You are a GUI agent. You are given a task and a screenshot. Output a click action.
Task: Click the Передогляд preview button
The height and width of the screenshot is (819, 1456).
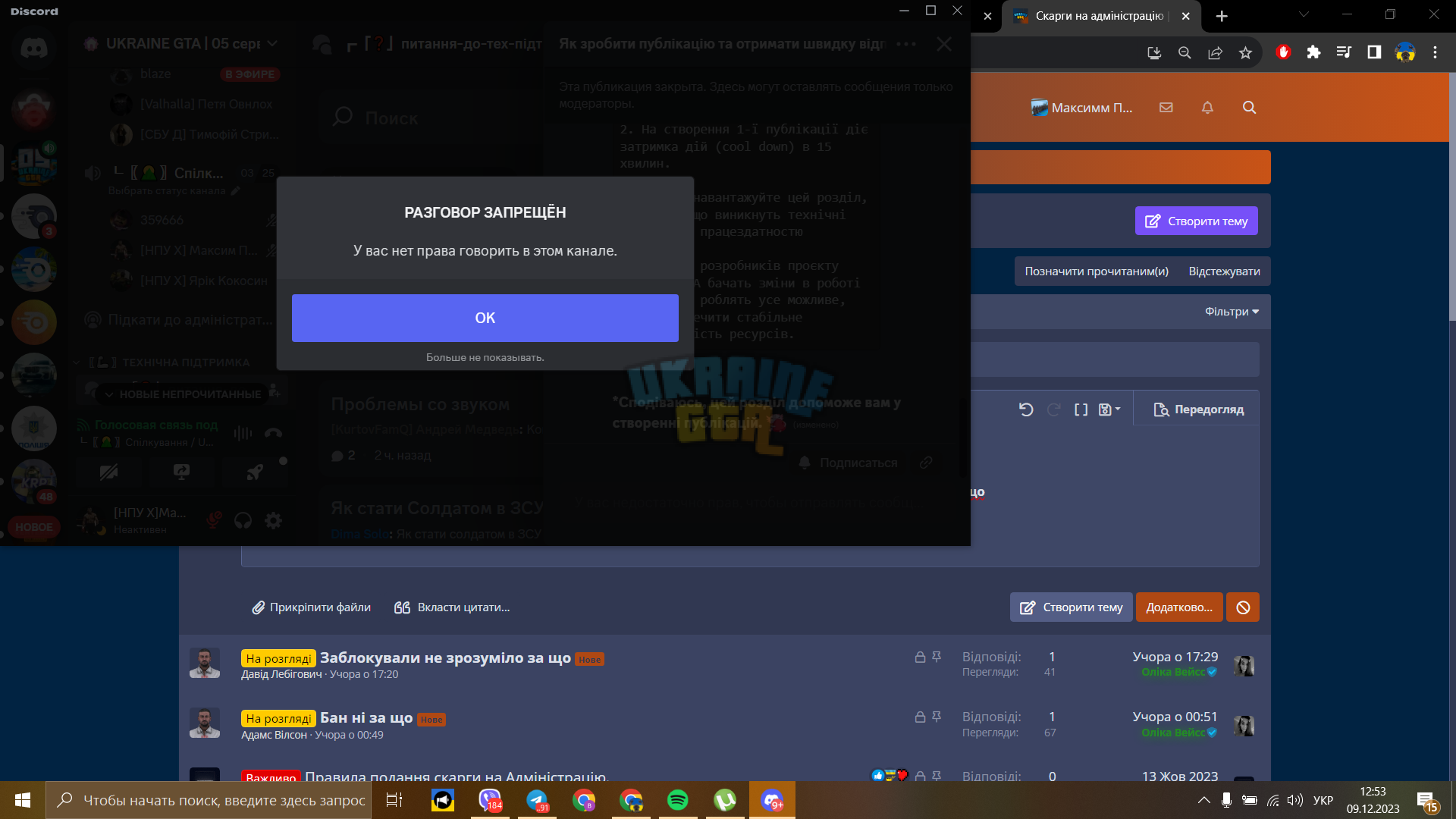pyautogui.click(x=1198, y=409)
